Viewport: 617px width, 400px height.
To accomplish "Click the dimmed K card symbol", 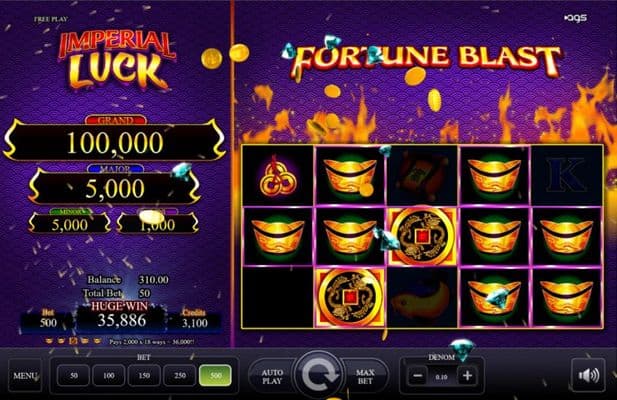I will click(x=566, y=175).
